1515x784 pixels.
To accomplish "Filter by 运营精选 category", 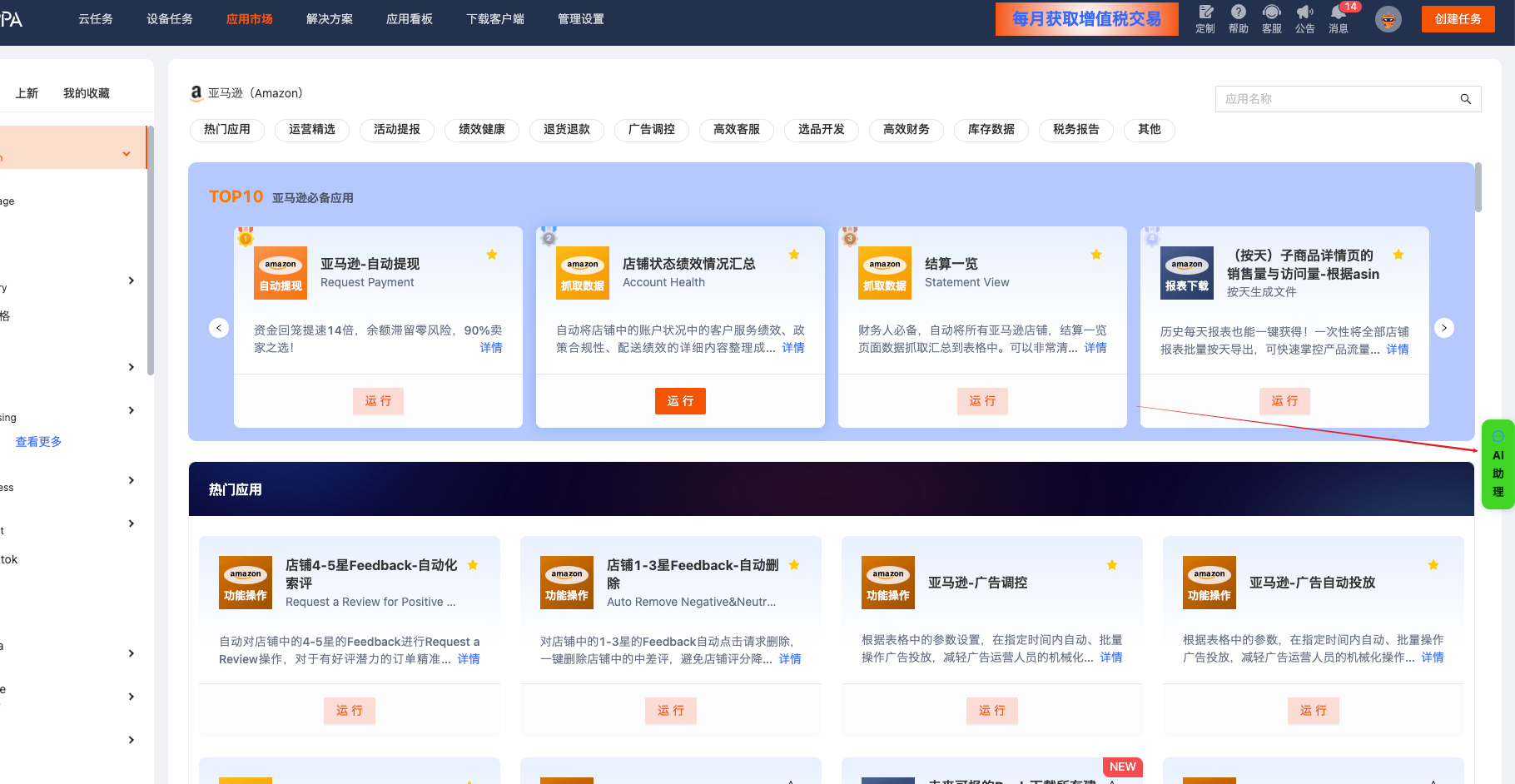I will pos(312,130).
